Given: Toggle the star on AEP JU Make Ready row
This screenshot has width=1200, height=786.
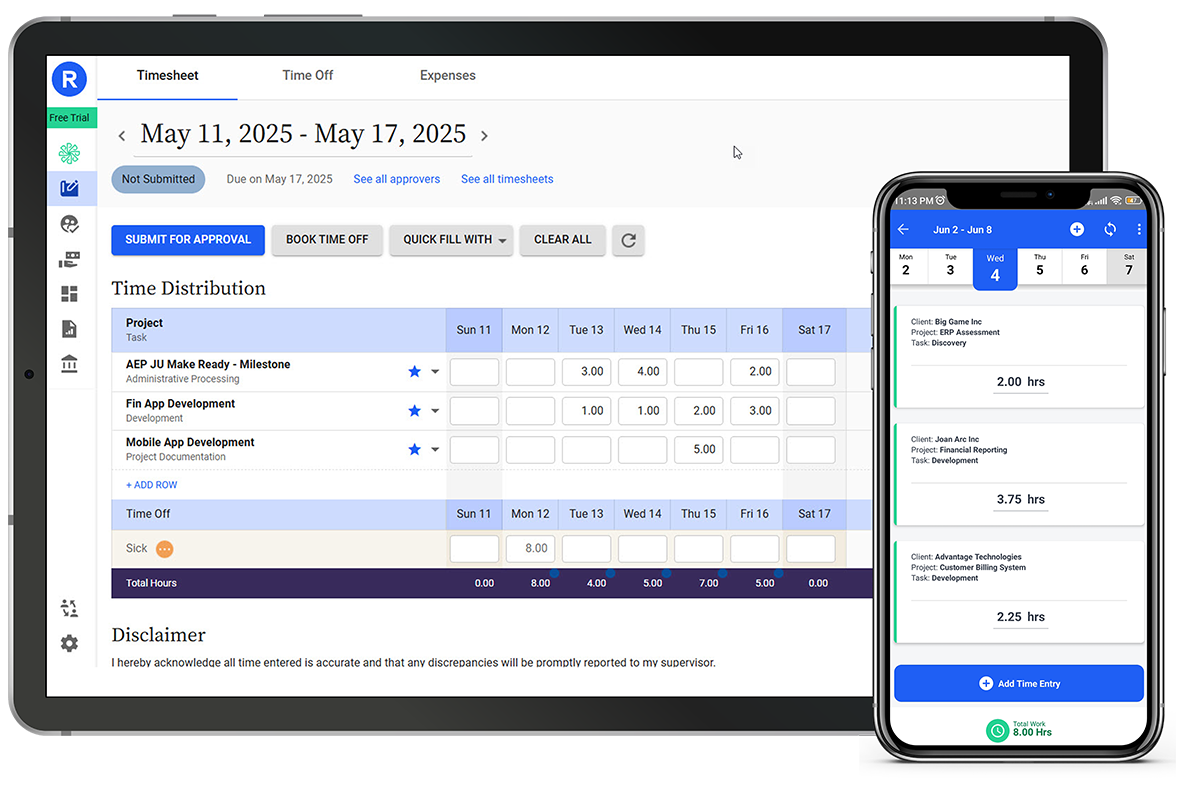Looking at the screenshot, I should (413, 371).
